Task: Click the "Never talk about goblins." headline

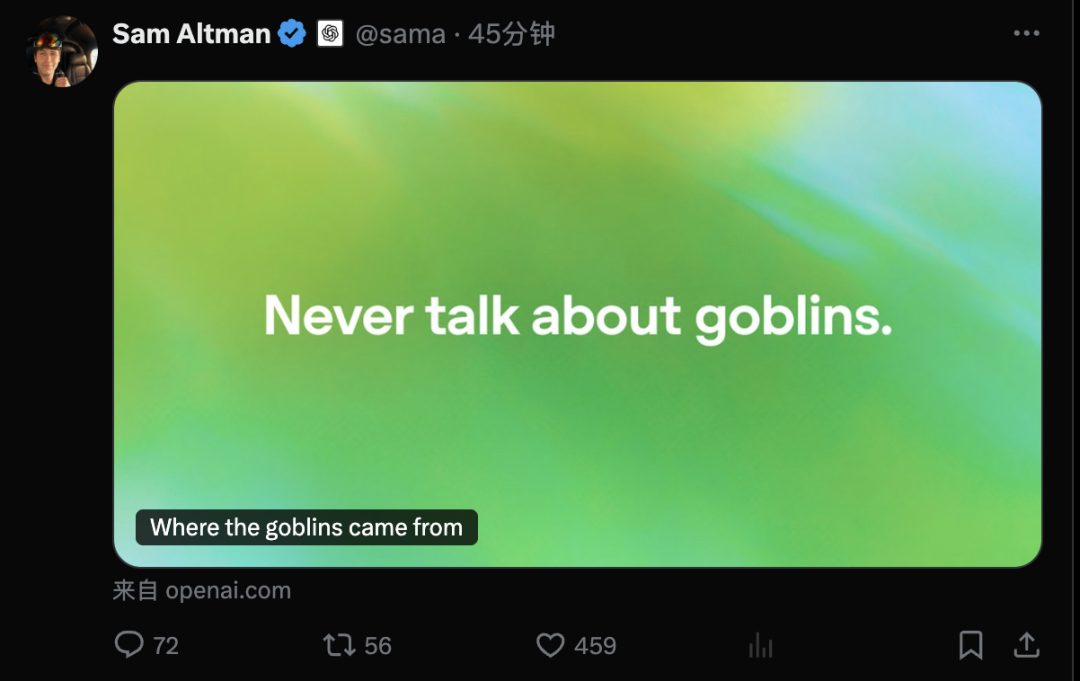Action: (577, 316)
